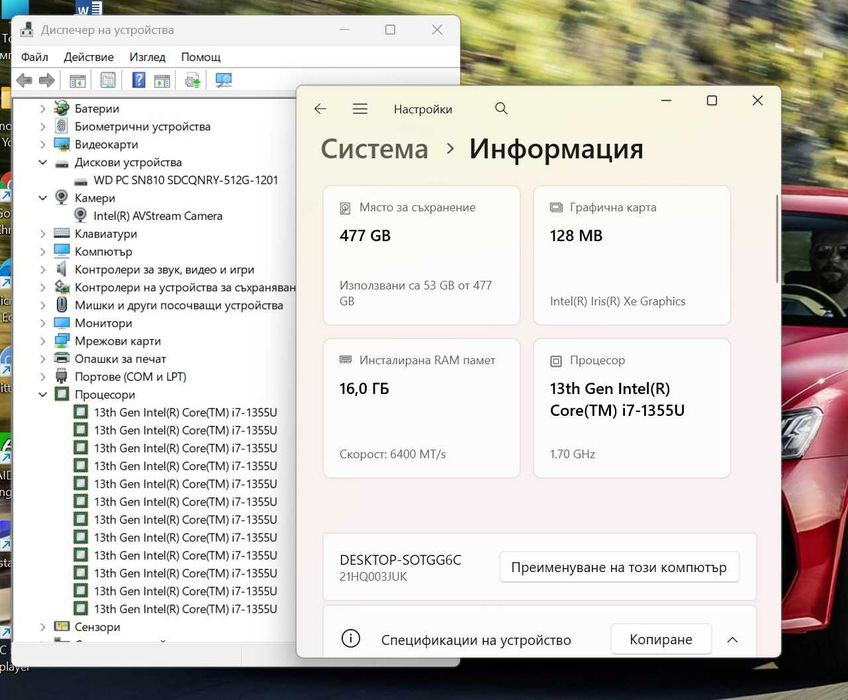Viewport: 848px width, 700px height.
Task: Expand the Батерии tree node chevron
Action: [43, 109]
